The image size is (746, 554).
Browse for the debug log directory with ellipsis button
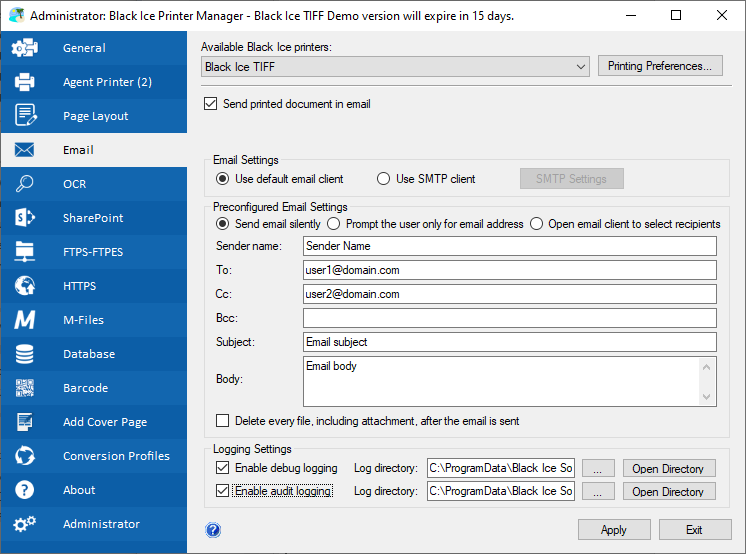pos(598,468)
